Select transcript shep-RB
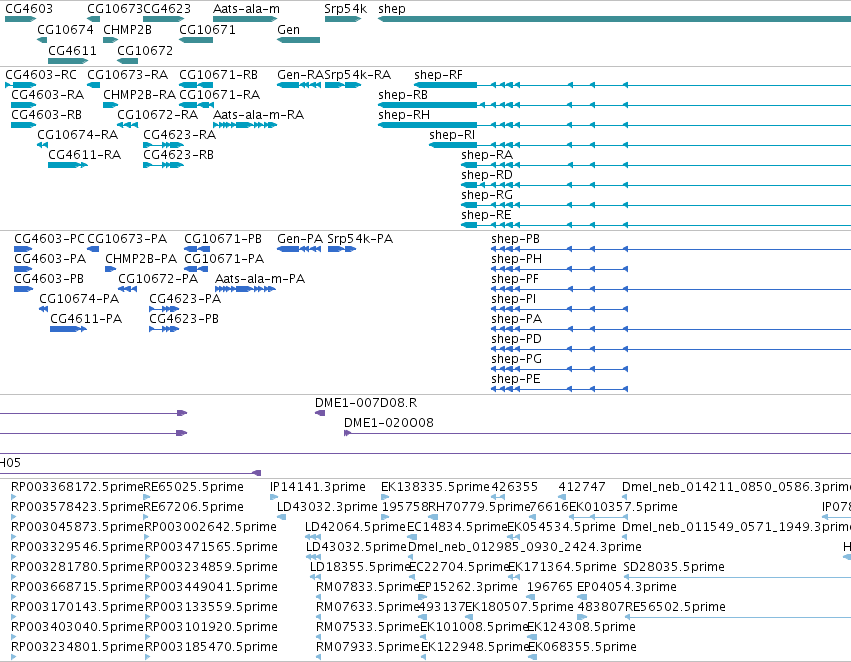Image resolution: width=851 pixels, height=662 pixels. [x=403, y=95]
